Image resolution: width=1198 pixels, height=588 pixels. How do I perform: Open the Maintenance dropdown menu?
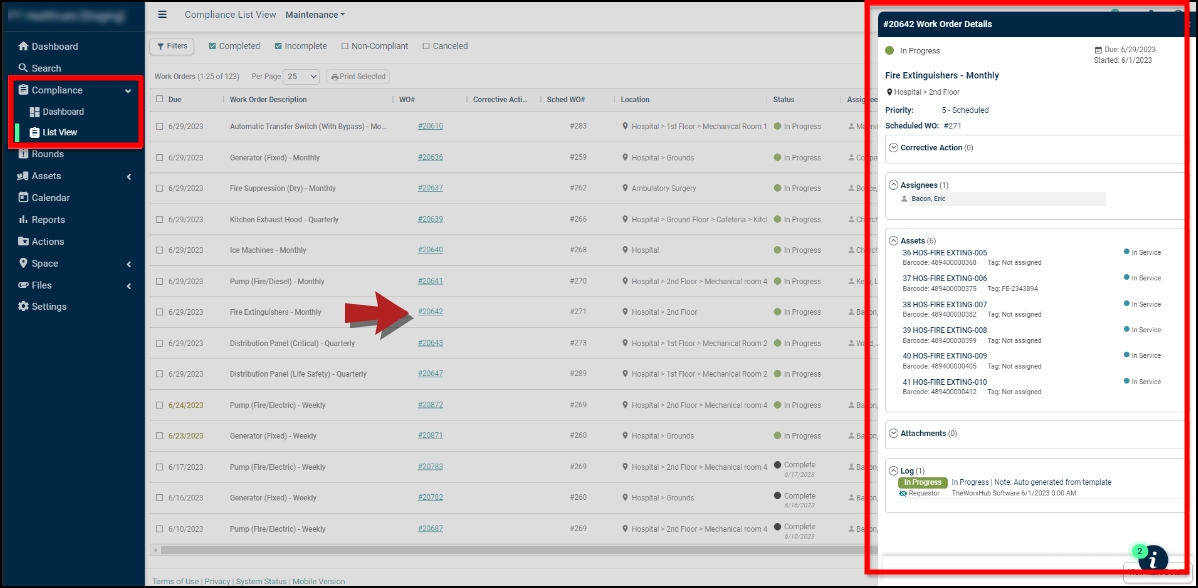click(315, 15)
